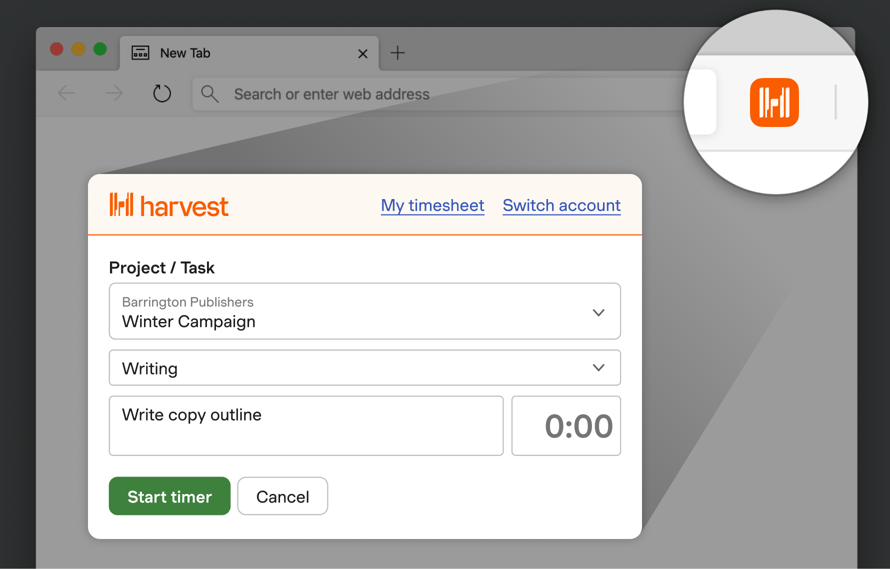This screenshot has height=569, width=890.
Task: Cancel the time entry
Action: click(283, 496)
